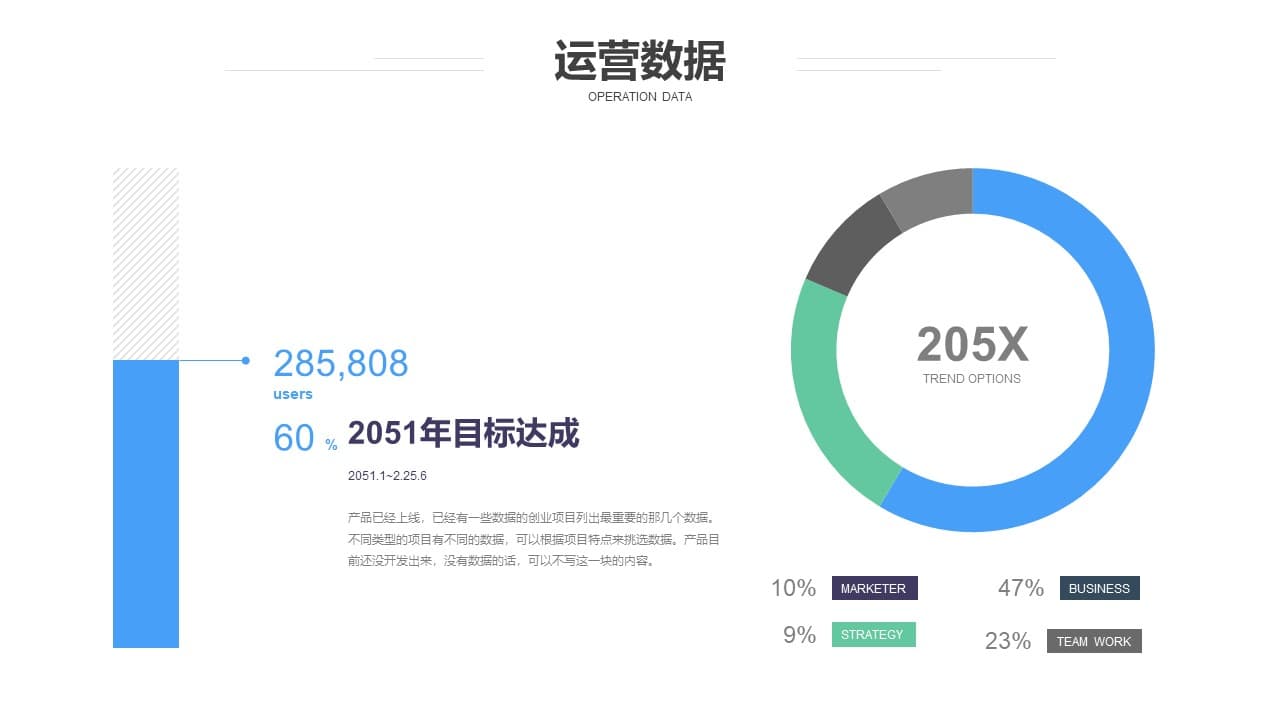Screen dimensions: 1280x720
Task: Select the gray description paragraph
Action: [533, 539]
